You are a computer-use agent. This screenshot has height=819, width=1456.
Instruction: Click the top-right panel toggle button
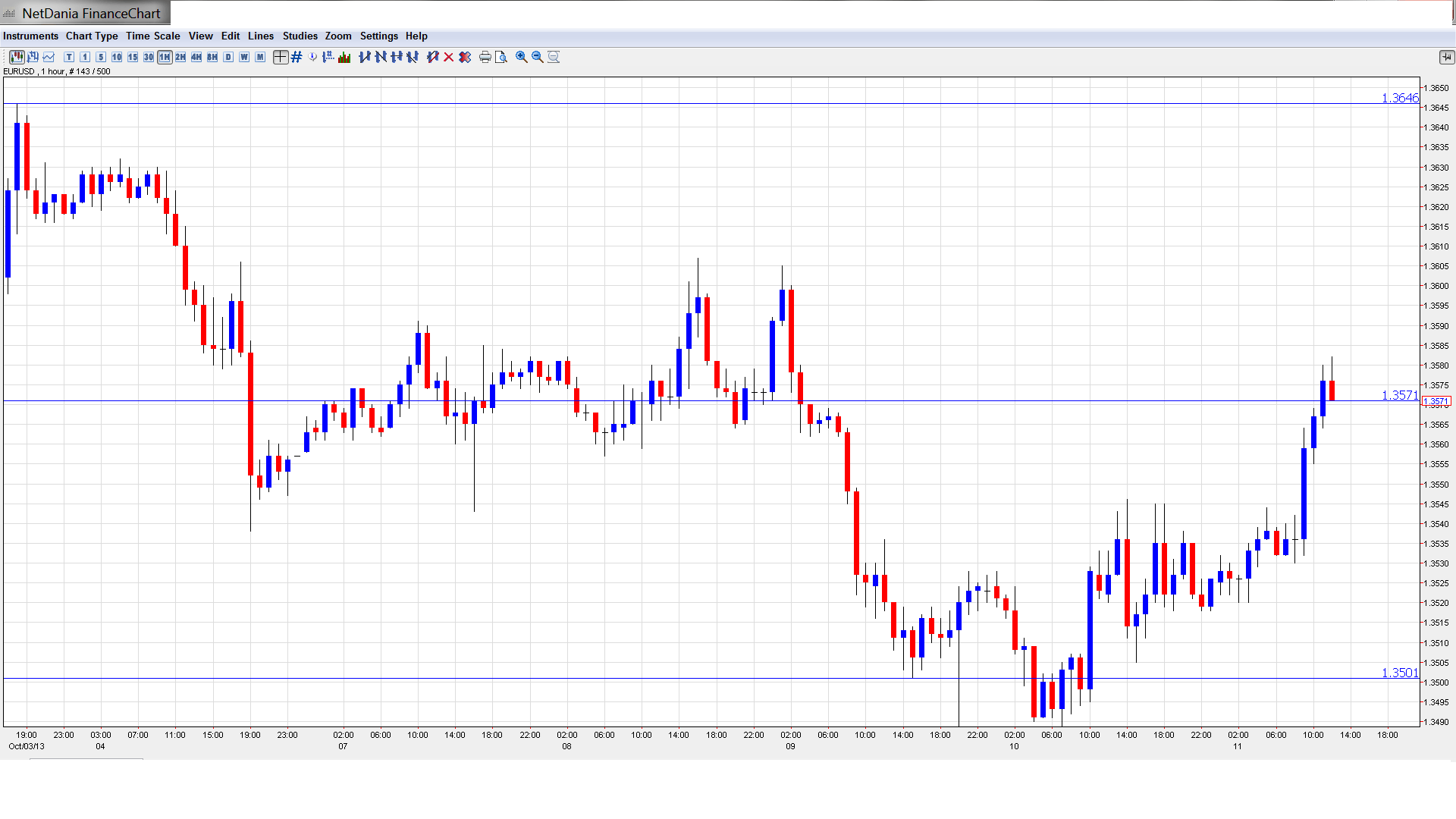(x=1446, y=57)
